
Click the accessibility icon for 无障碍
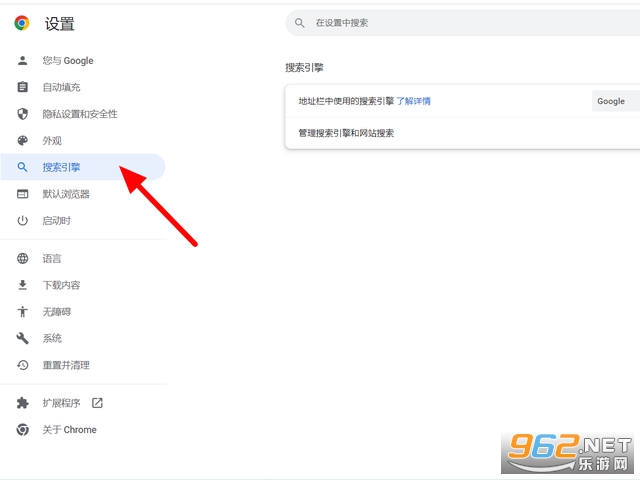tap(23, 312)
